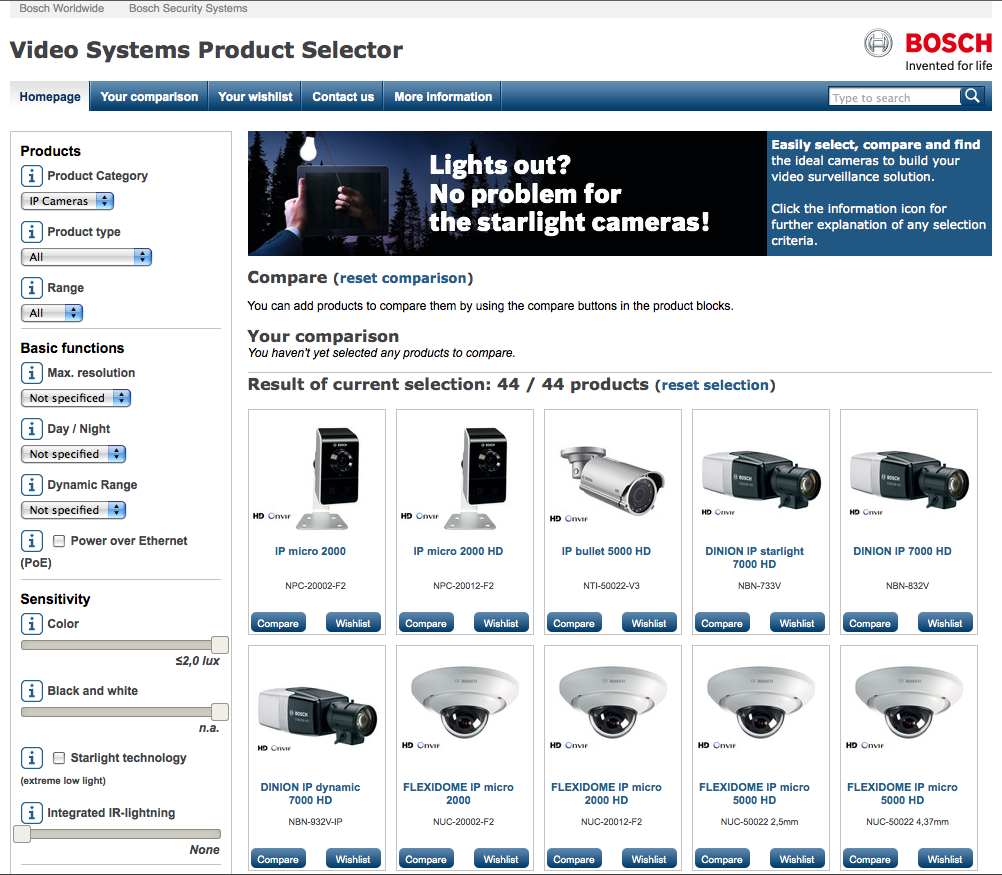Add DINION IP 7000 HD to wishlist
1002x875 pixels.
coord(944,623)
